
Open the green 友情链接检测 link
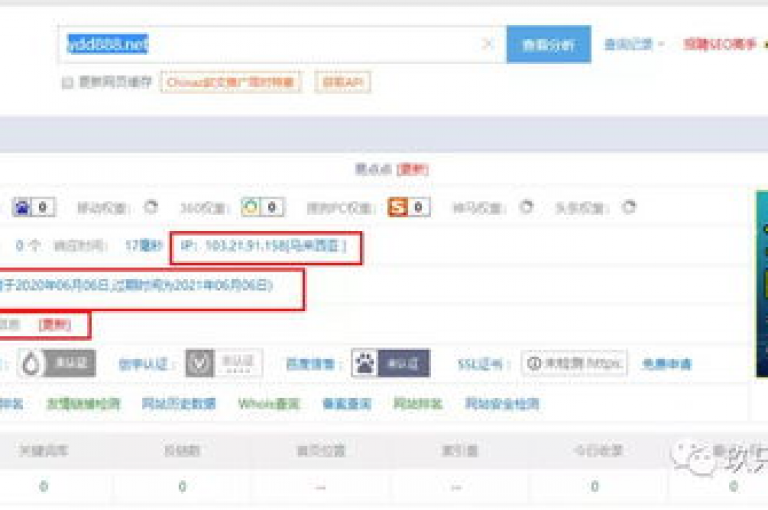pyautogui.click(x=83, y=404)
